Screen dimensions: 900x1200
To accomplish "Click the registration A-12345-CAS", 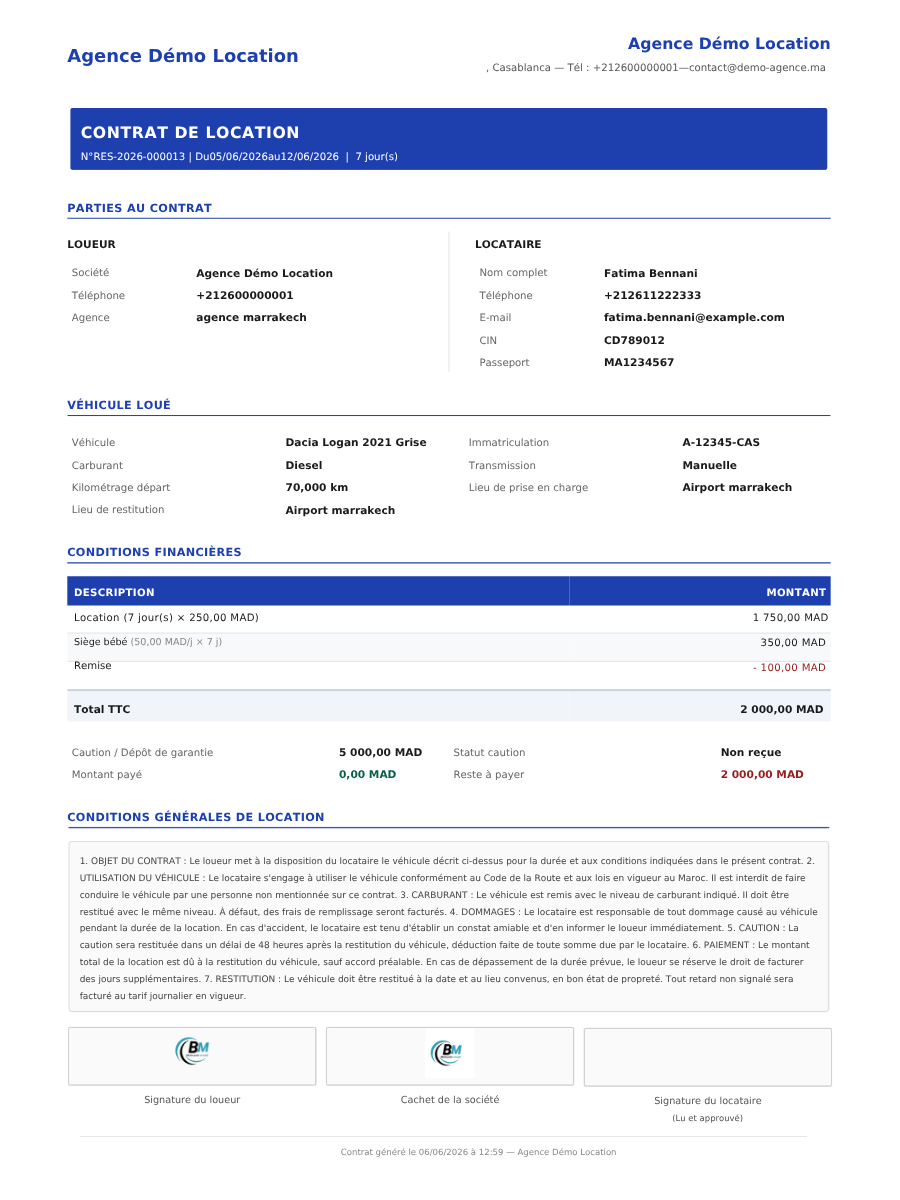I will pos(721,442).
